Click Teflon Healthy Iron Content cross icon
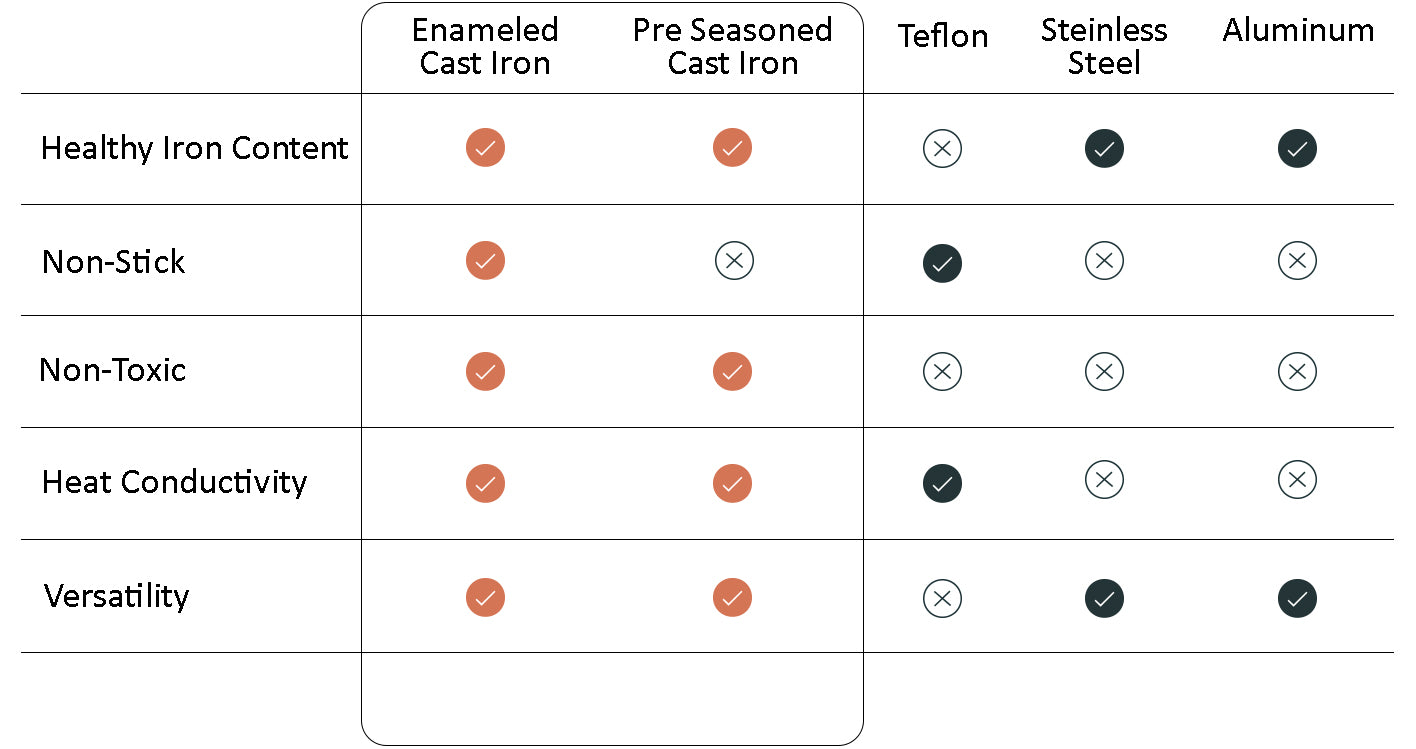This screenshot has width=1416, height=749. tap(942, 149)
